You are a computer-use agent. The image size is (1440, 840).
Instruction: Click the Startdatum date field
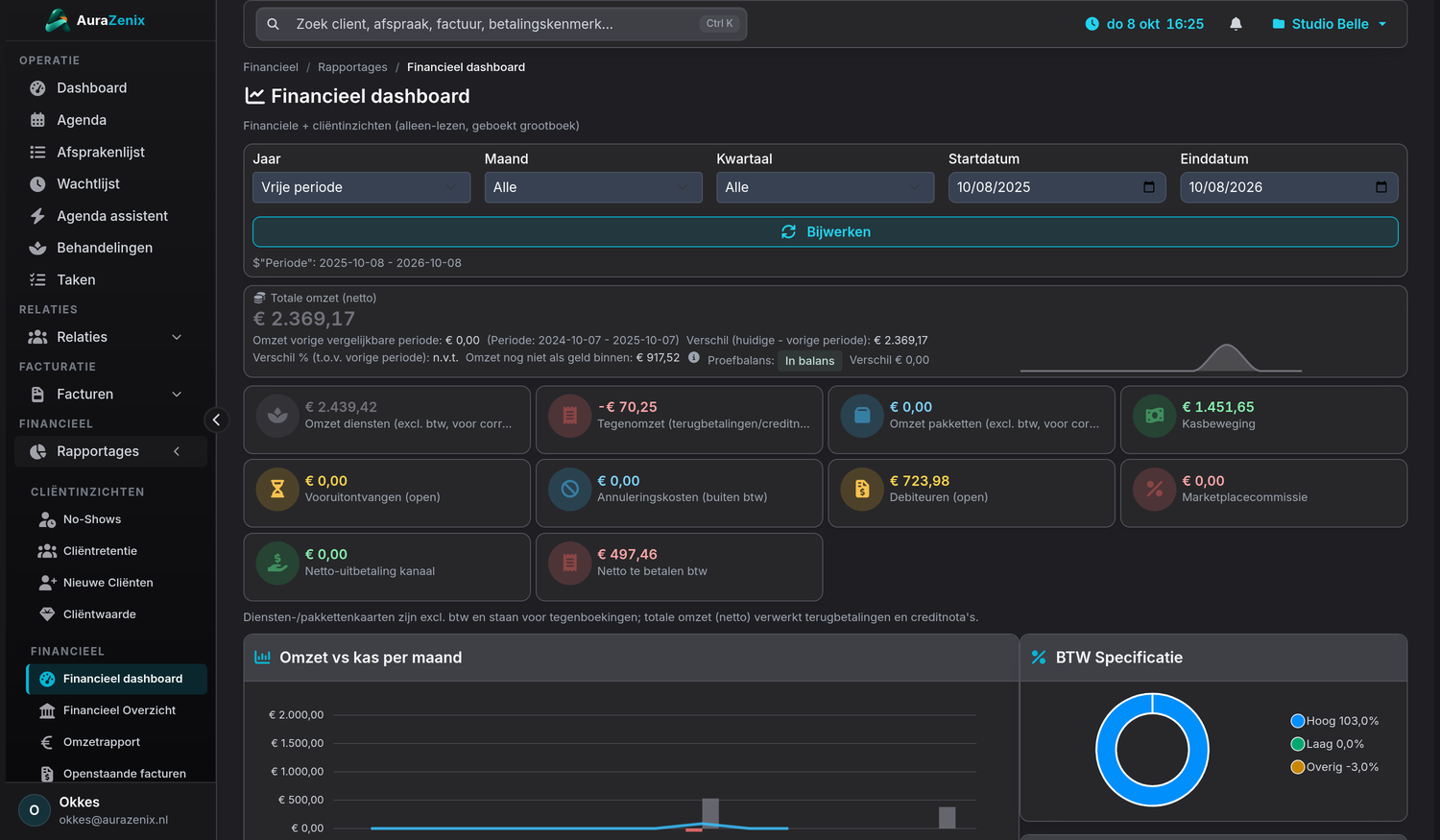click(1057, 187)
